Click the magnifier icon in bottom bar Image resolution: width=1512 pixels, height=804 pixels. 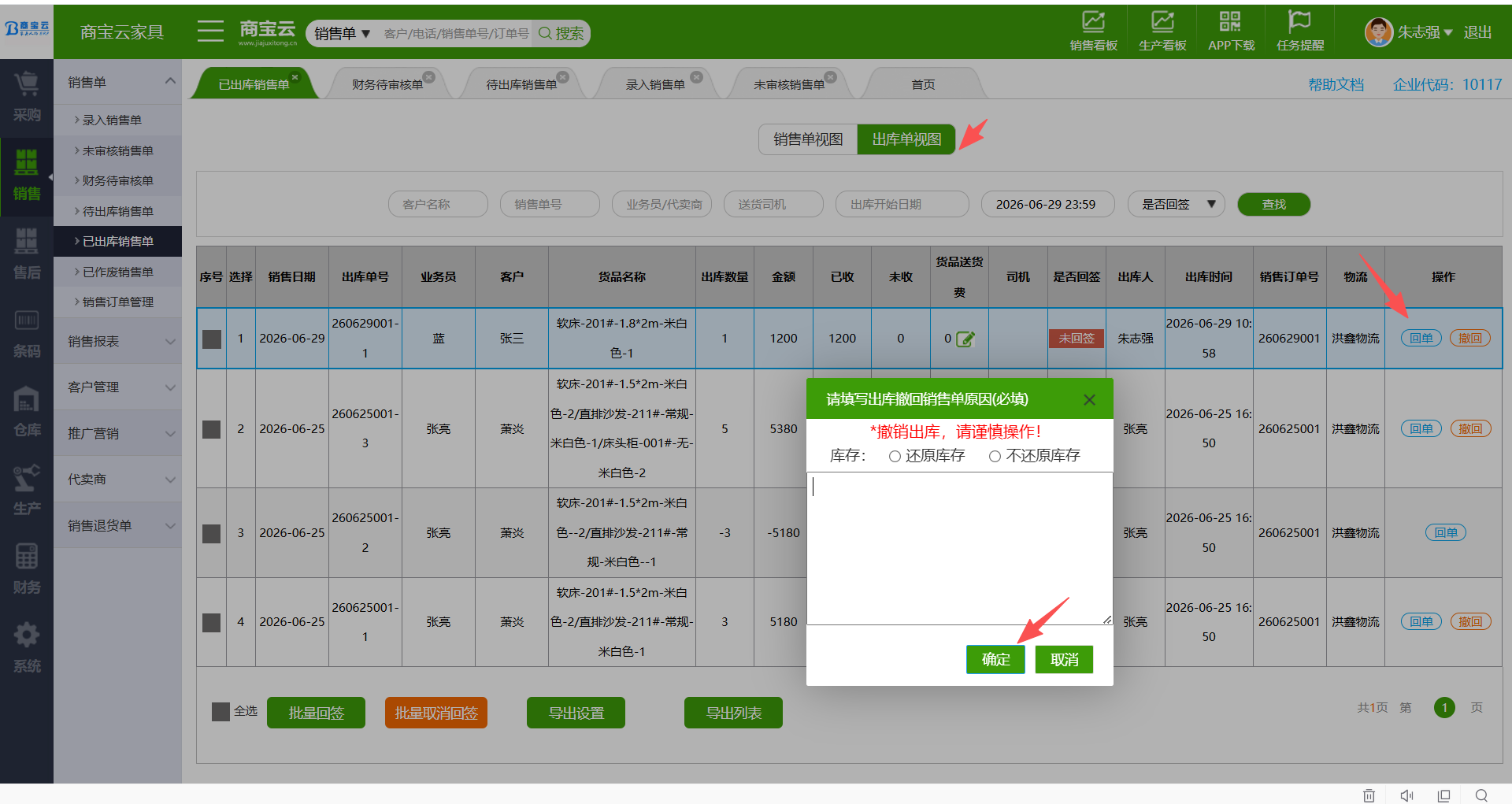pos(1481,795)
